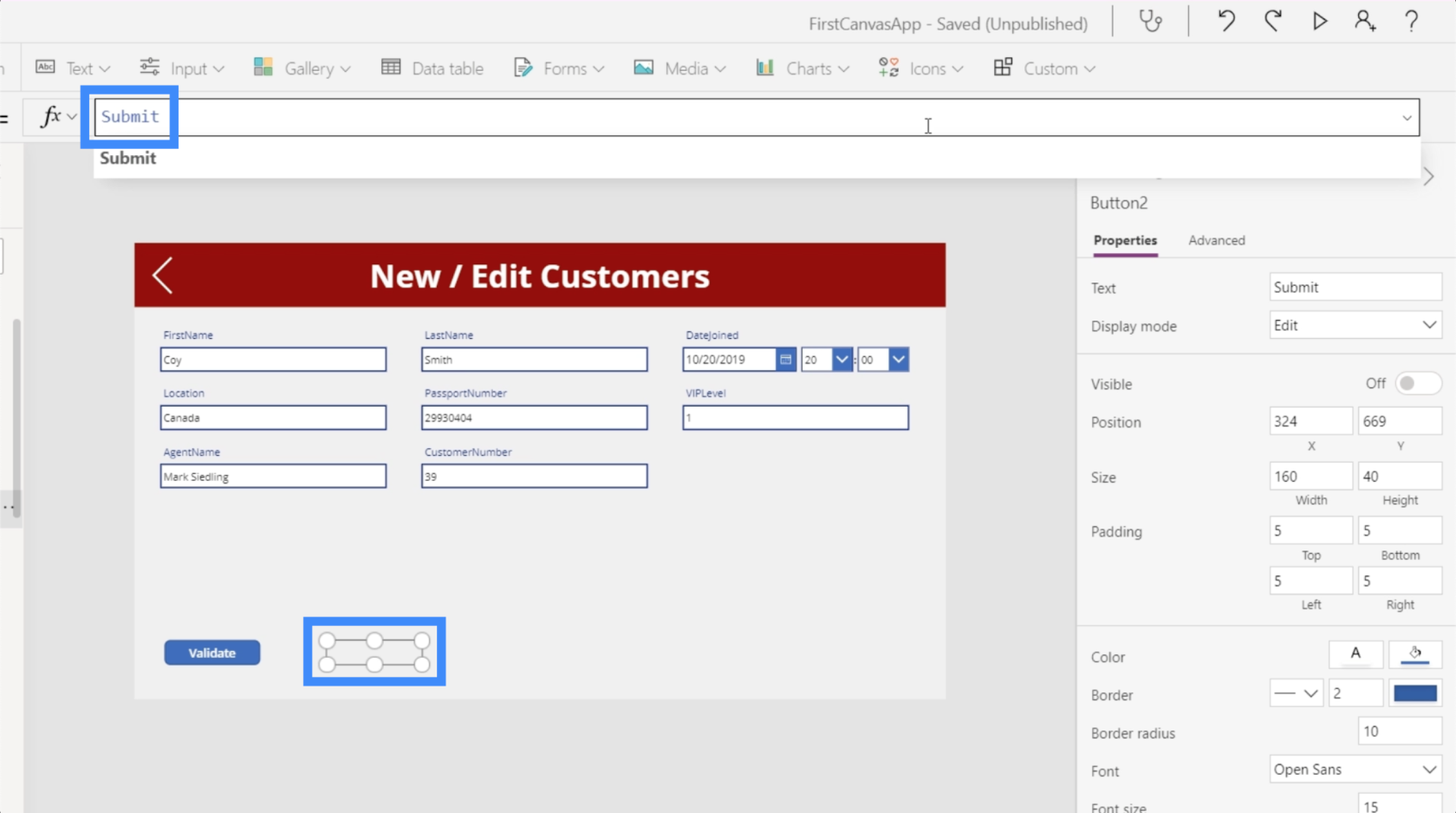Open the Share user icon
The image size is (1456, 813).
(1365, 21)
